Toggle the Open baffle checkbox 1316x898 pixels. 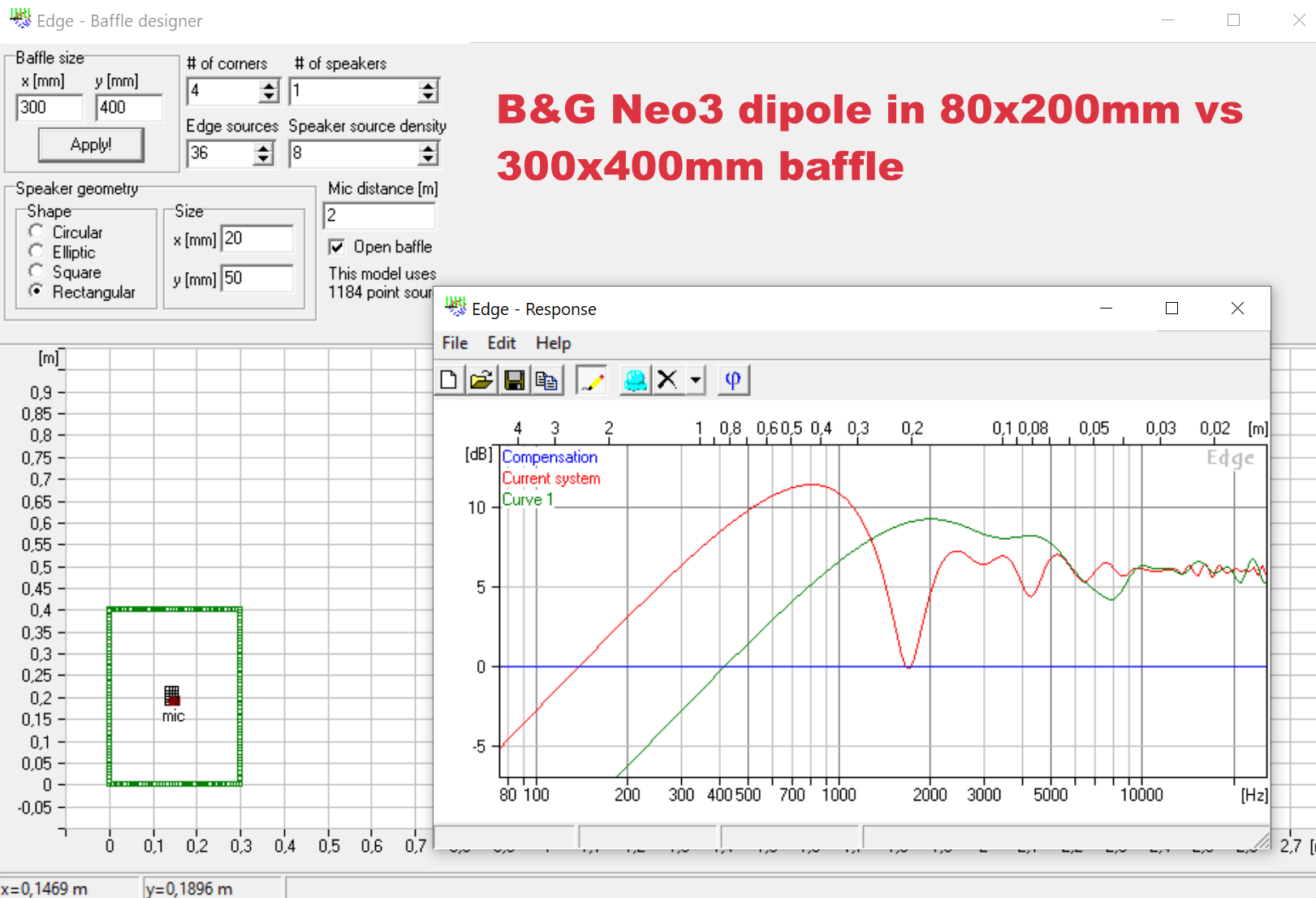pyautogui.click(x=337, y=247)
